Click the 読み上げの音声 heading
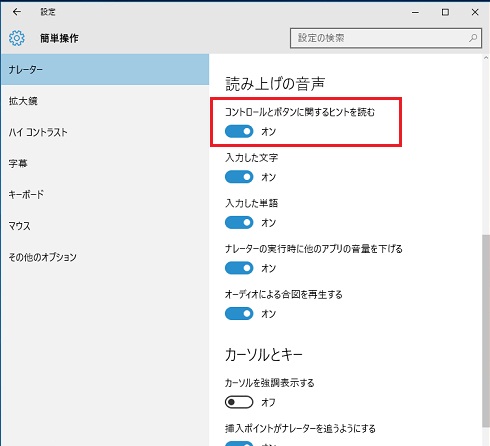Viewport: 490px width, 446px height. click(275, 84)
